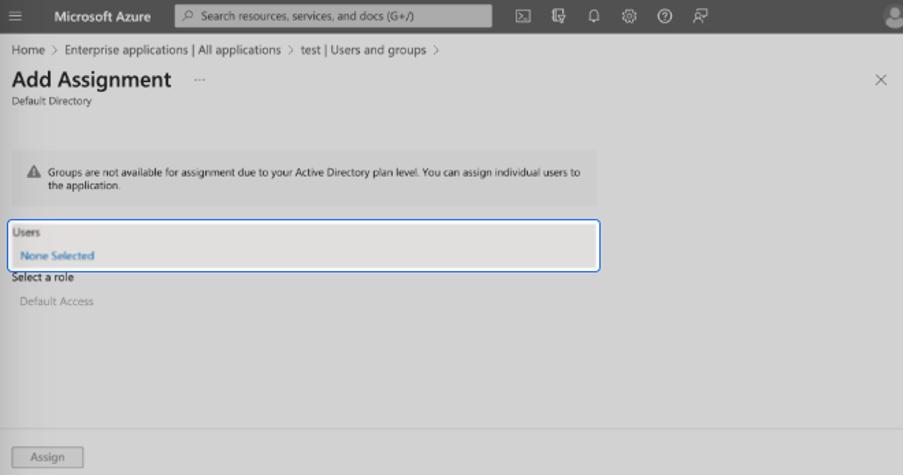Show notifications via the bell icon
Screen dimensions: 904x476
(x=593, y=16)
